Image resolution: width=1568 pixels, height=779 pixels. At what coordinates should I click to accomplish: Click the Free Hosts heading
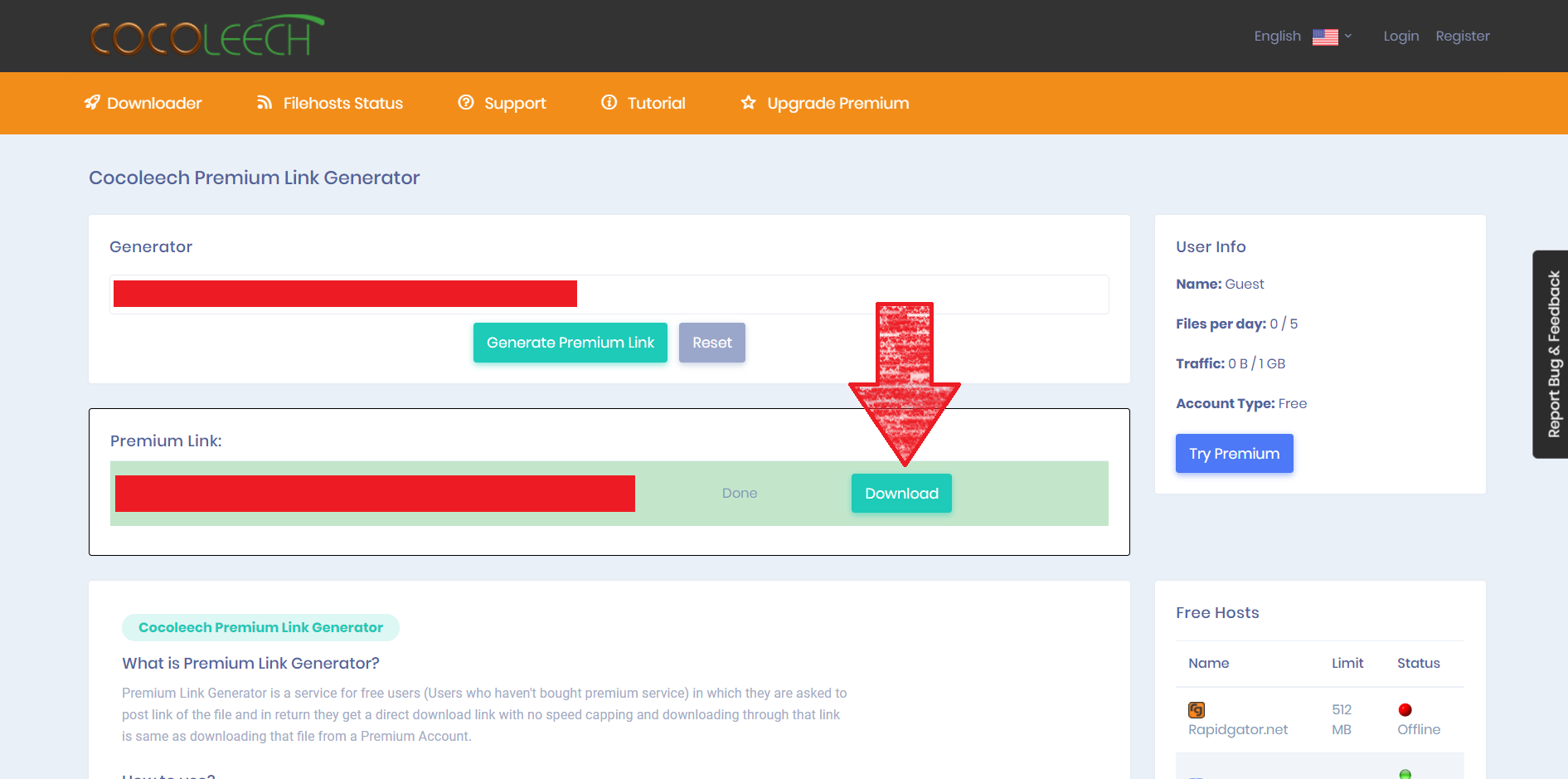click(x=1217, y=613)
